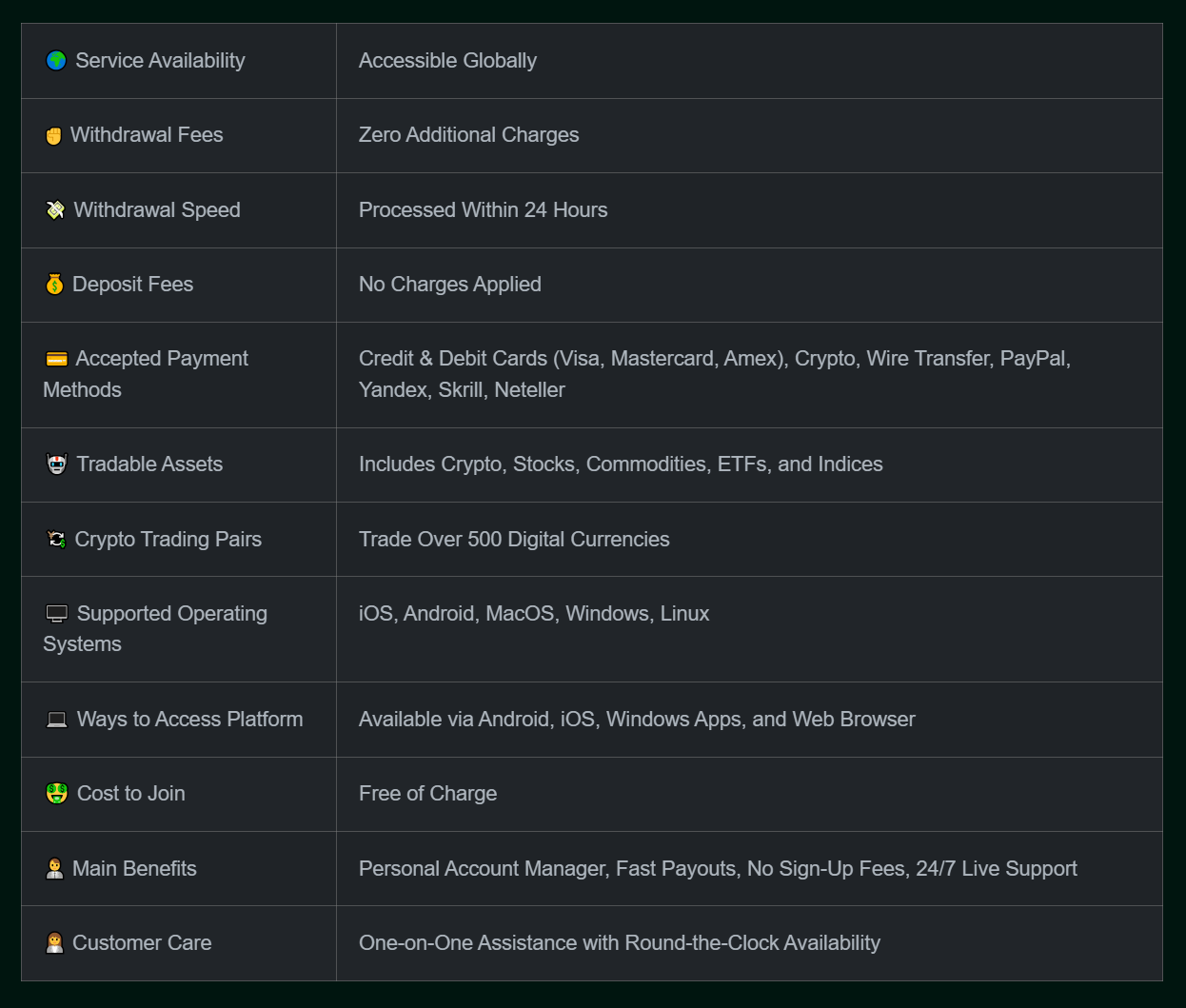Click the 'Free of Charge' value

[x=427, y=794]
